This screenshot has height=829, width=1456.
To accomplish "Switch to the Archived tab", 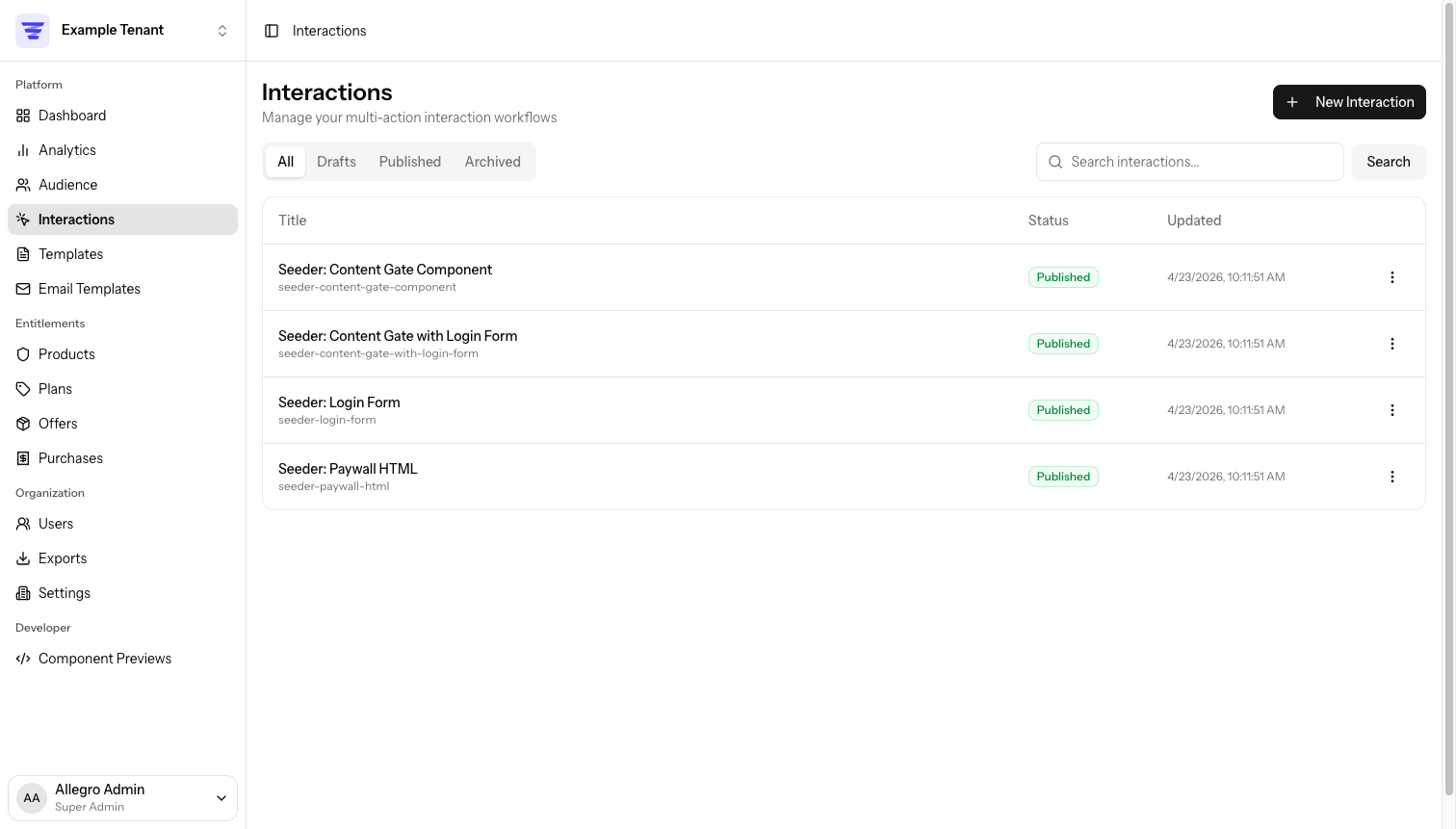I will click(492, 162).
